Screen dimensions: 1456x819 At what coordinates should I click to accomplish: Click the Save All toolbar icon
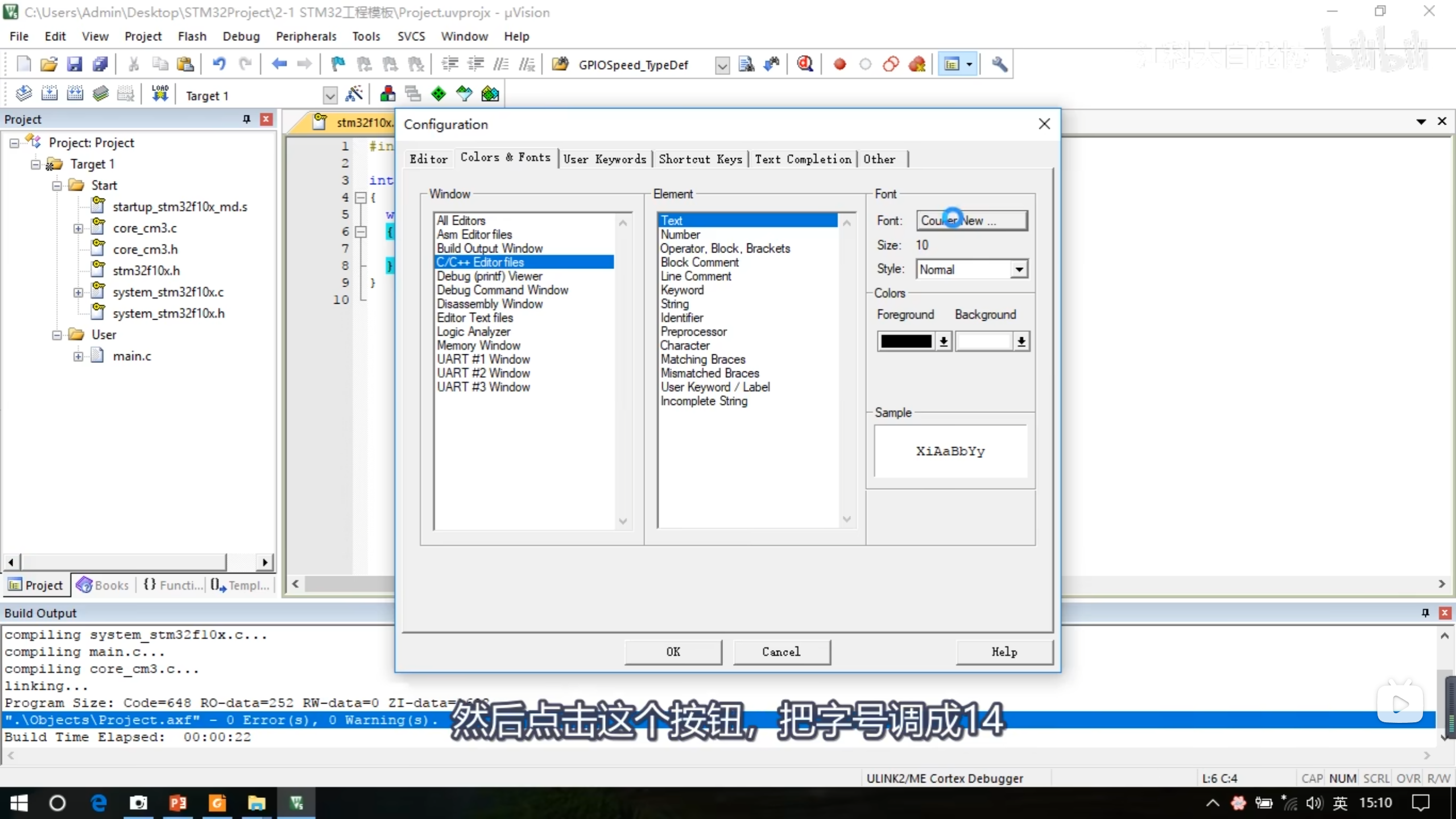pos(100,64)
